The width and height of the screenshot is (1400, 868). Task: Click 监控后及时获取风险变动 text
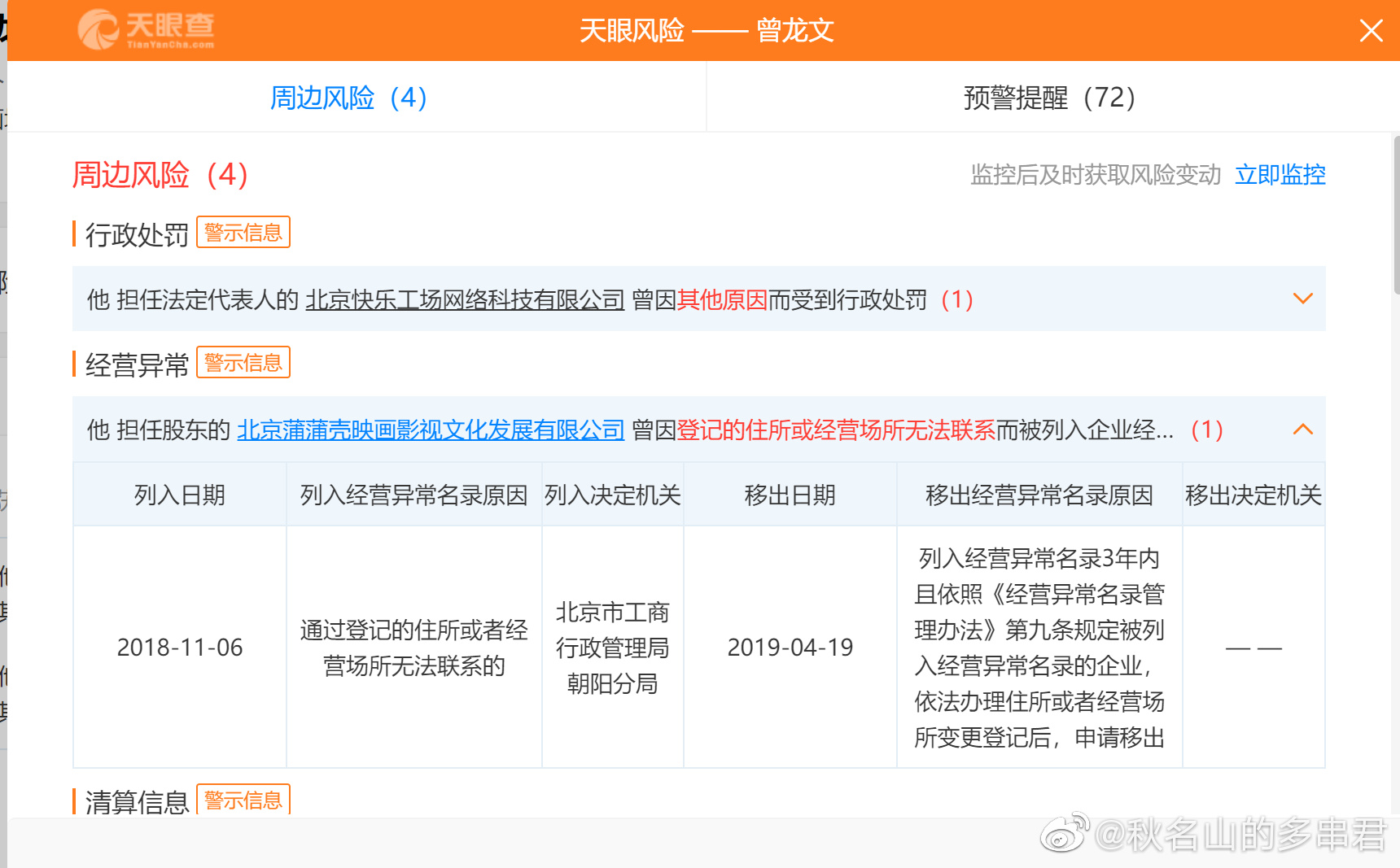click(x=1096, y=175)
